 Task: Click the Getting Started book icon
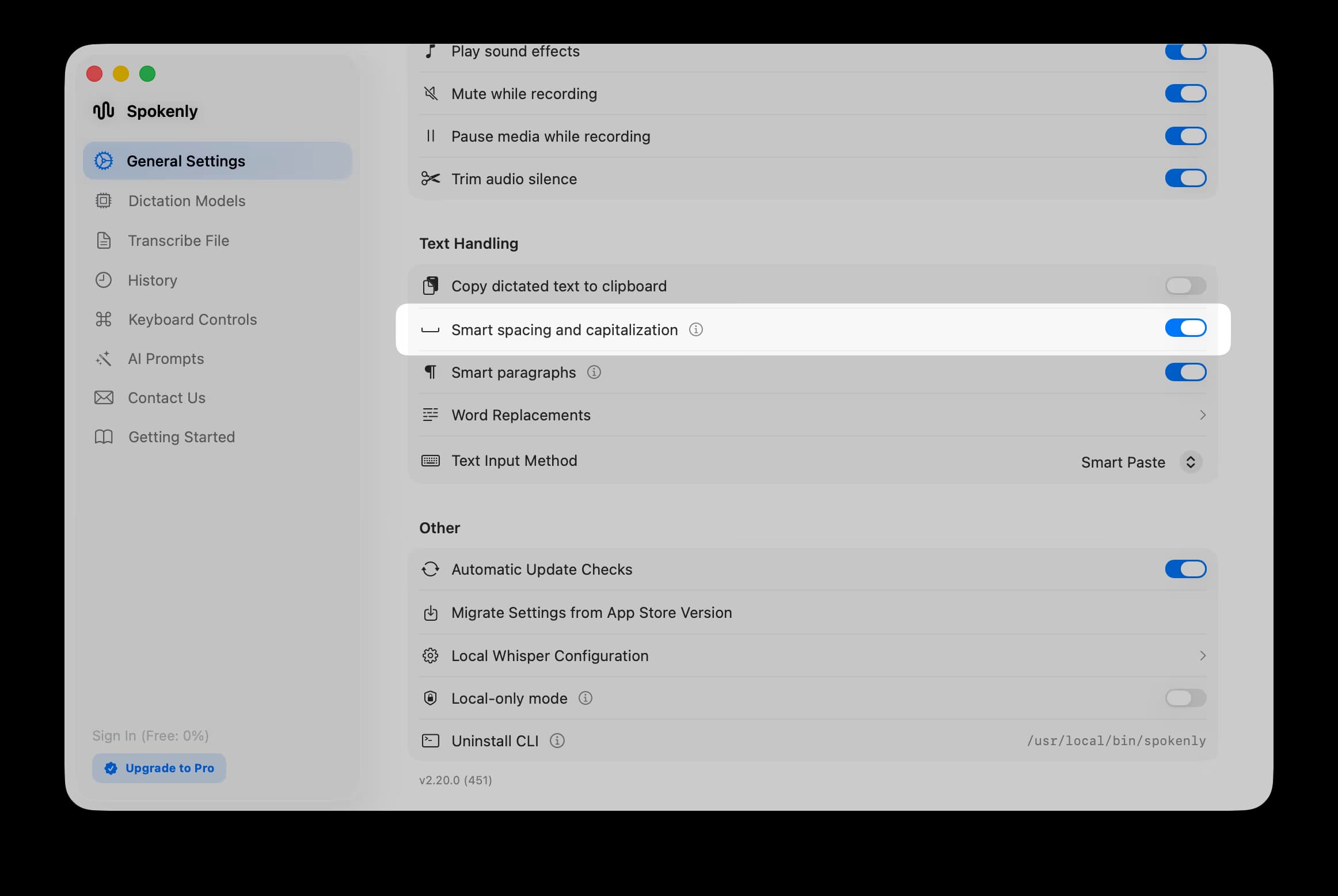point(104,437)
